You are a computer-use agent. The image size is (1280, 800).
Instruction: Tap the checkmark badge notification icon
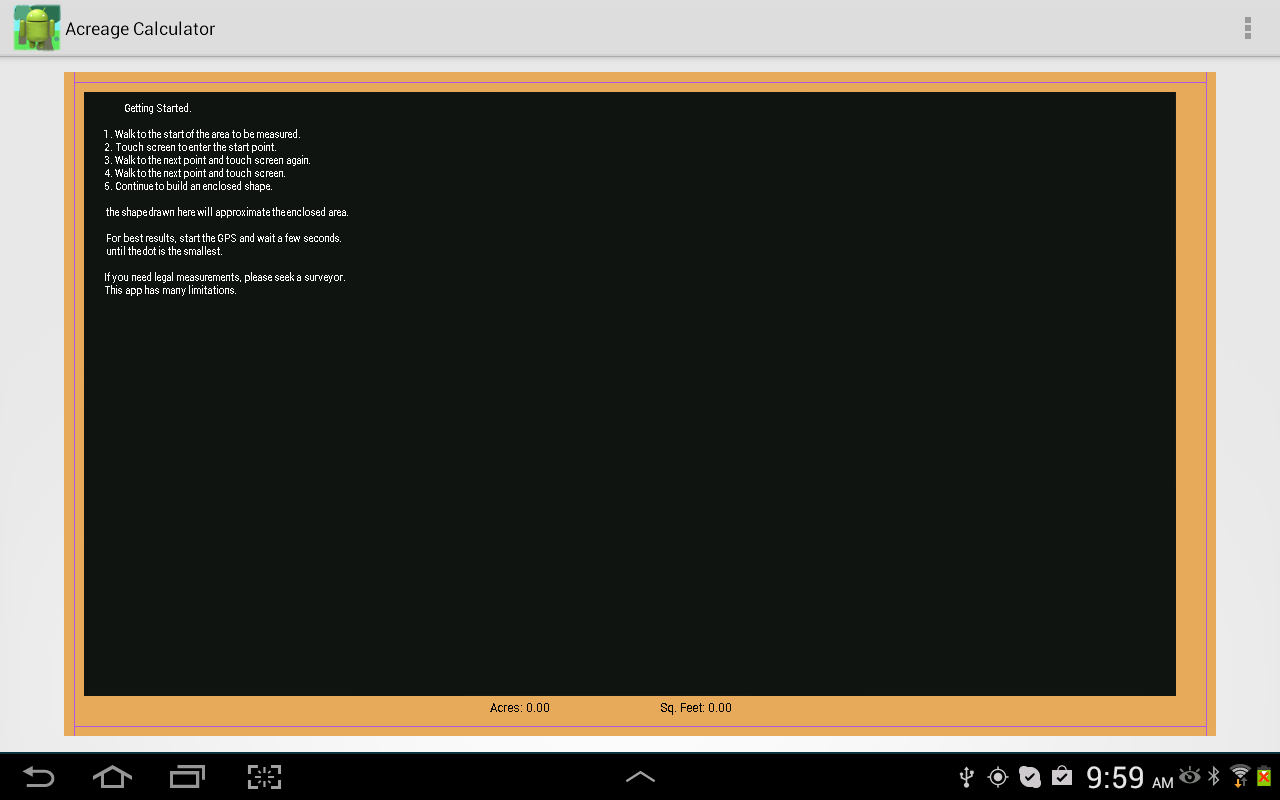click(1030, 777)
